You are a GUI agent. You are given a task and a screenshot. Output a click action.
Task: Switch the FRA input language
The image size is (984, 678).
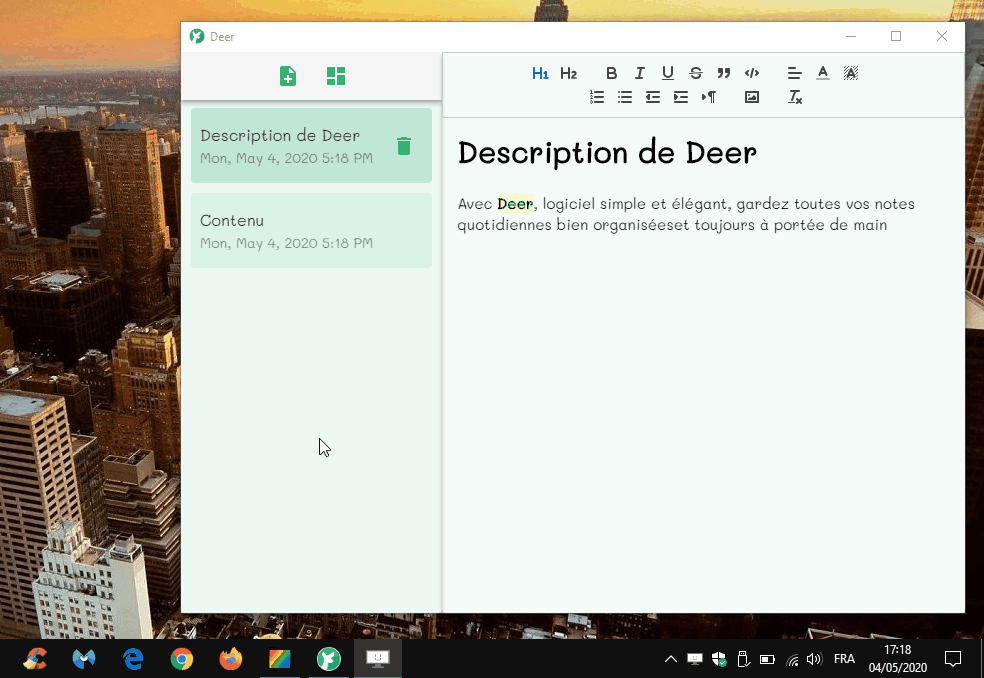point(844,659)
